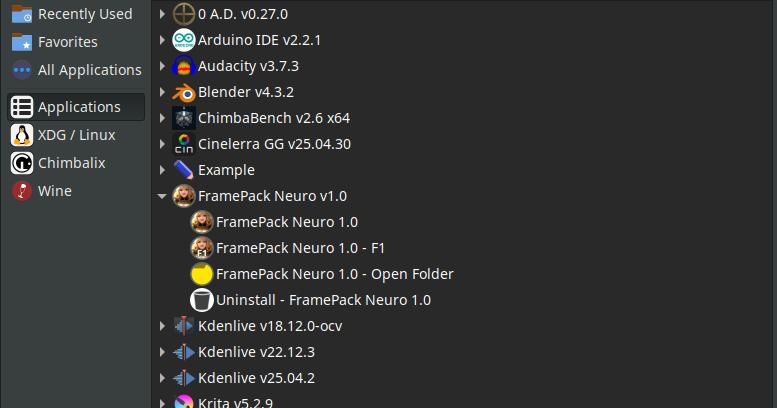Click the All Applications dots icon
This screenshot has width=777, height=408.
click(22, 70)
